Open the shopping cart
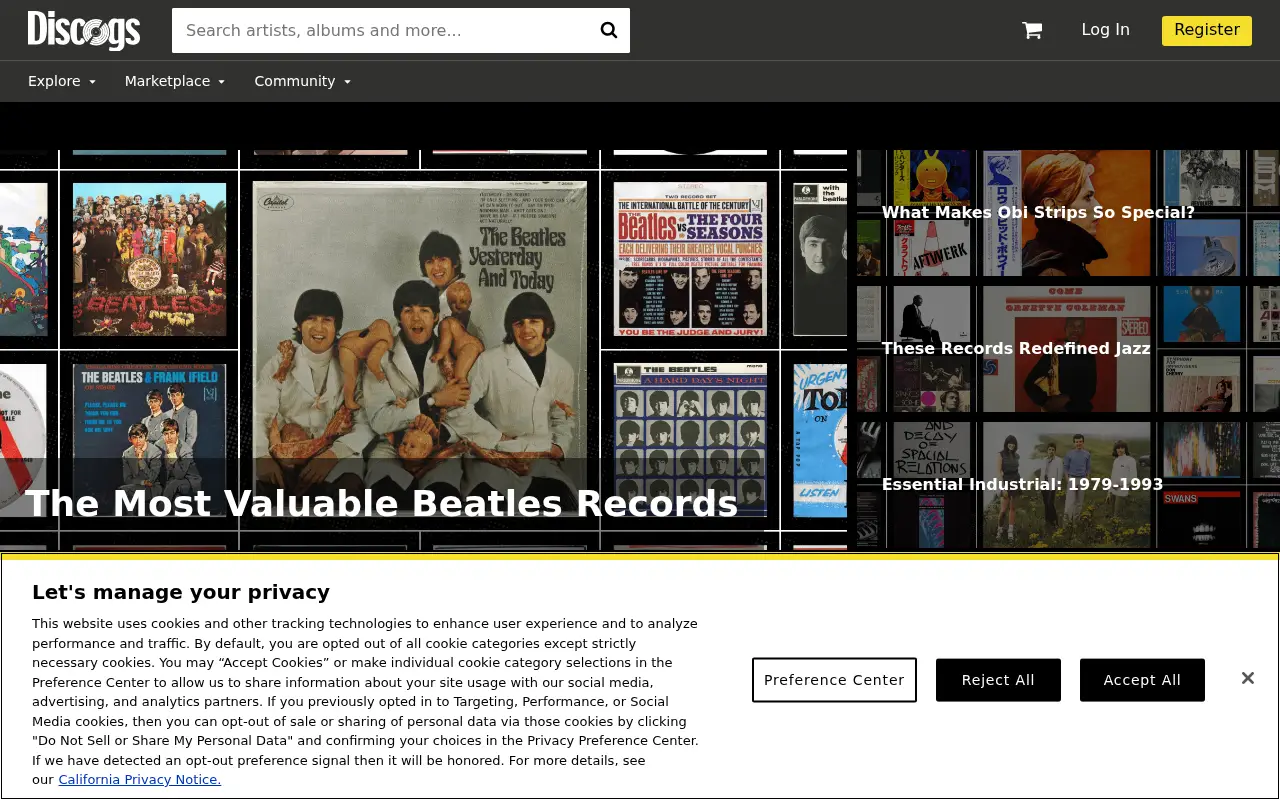This screenshot has width=1280, height=800. tap(1032, 30)
